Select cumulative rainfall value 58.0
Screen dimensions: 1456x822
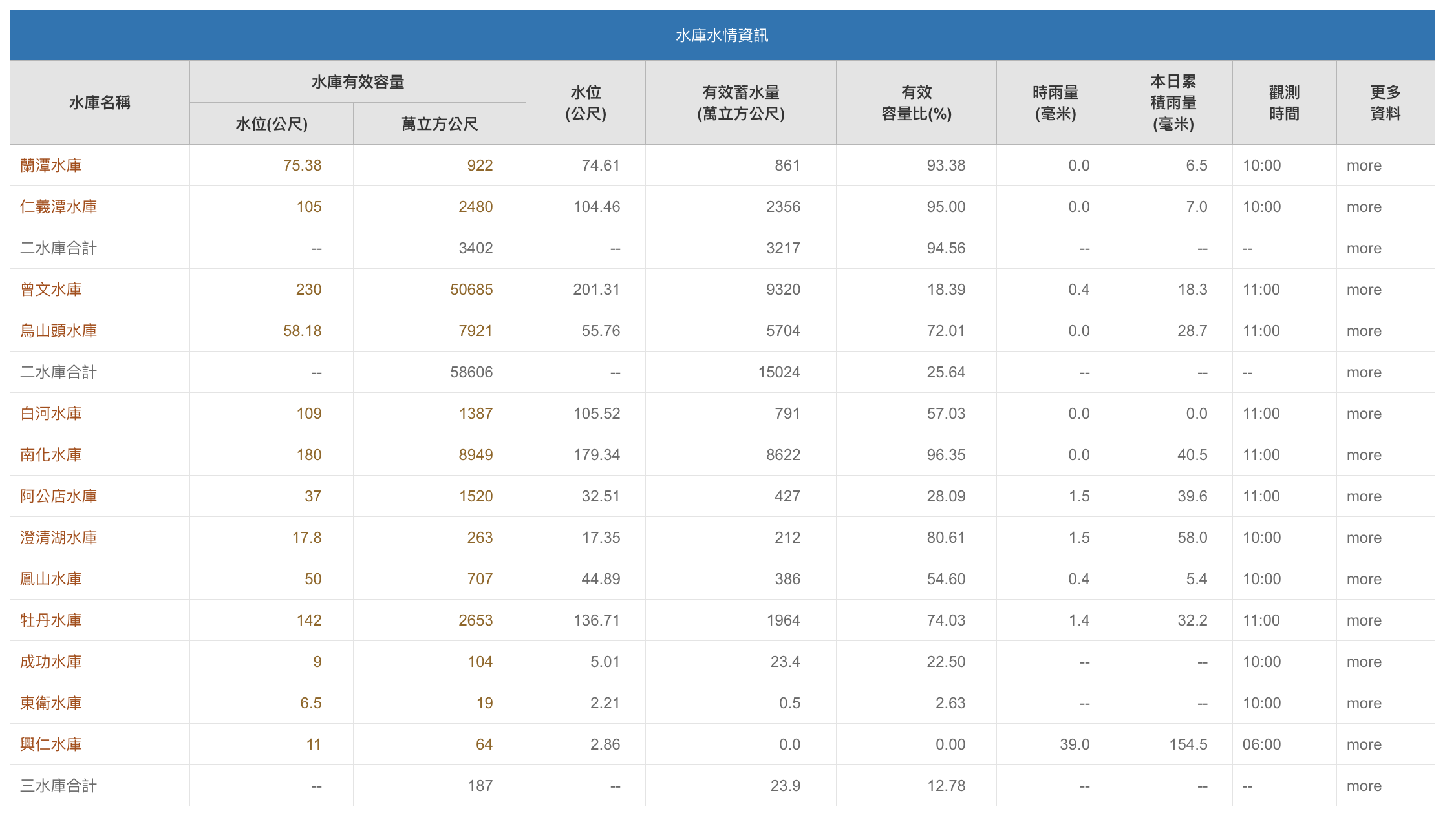coord(1192,538)
